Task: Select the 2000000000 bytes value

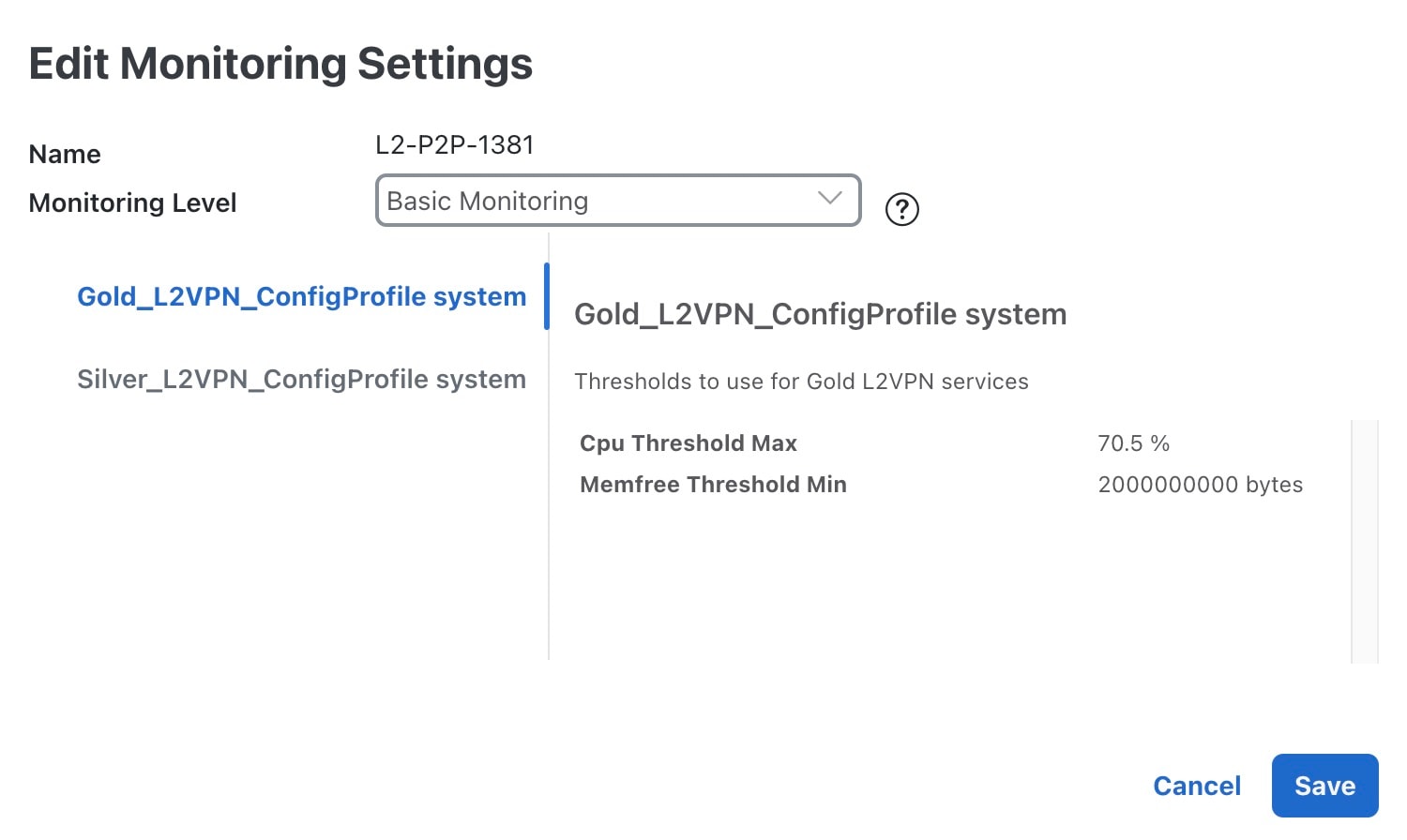Action: click(x=1200, y=485)
